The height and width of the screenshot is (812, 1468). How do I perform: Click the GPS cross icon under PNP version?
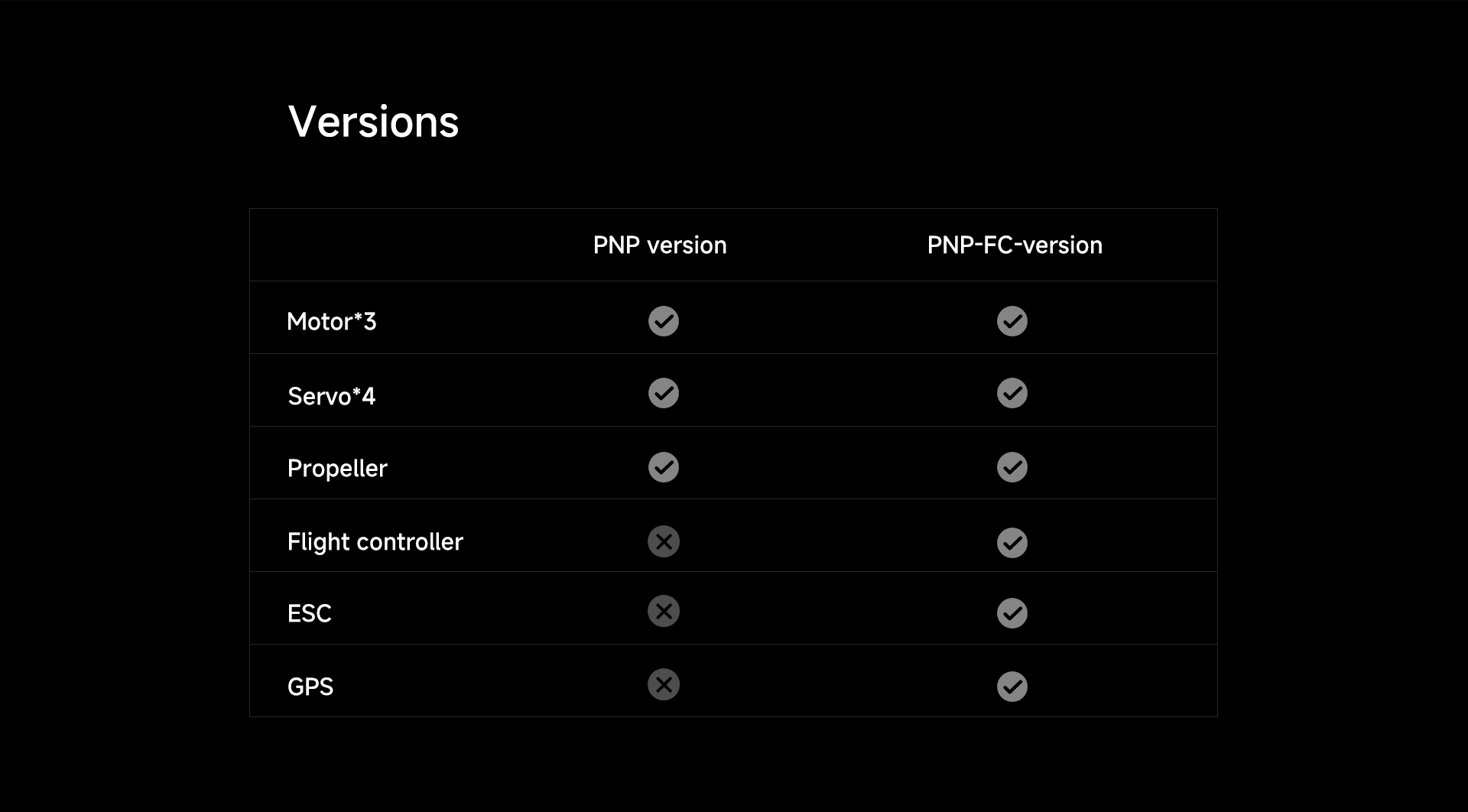[x=664, y=684]
